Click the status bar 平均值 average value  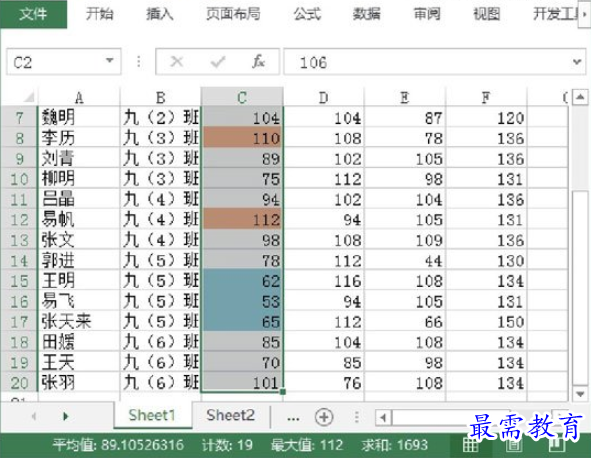coord(118,445)
